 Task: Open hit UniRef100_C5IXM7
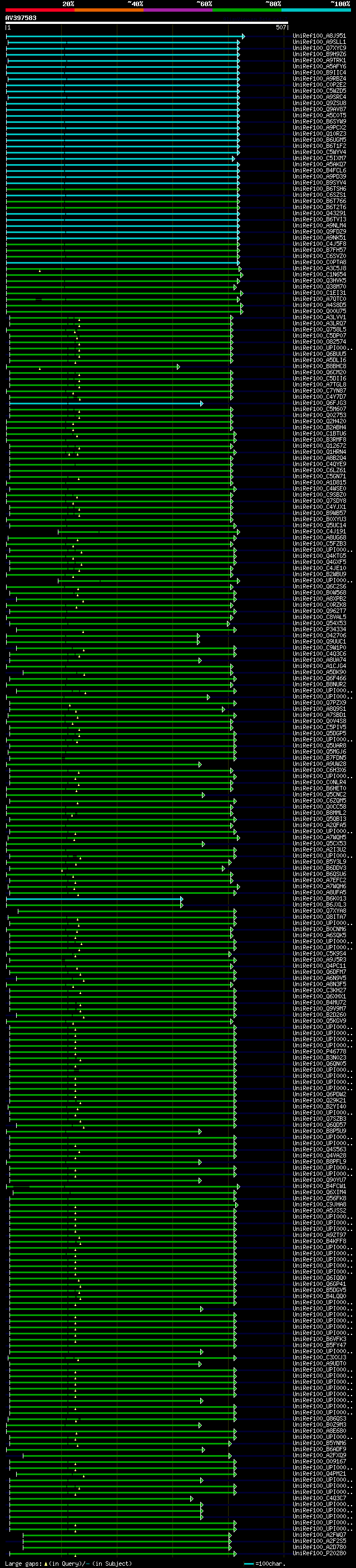319,159
